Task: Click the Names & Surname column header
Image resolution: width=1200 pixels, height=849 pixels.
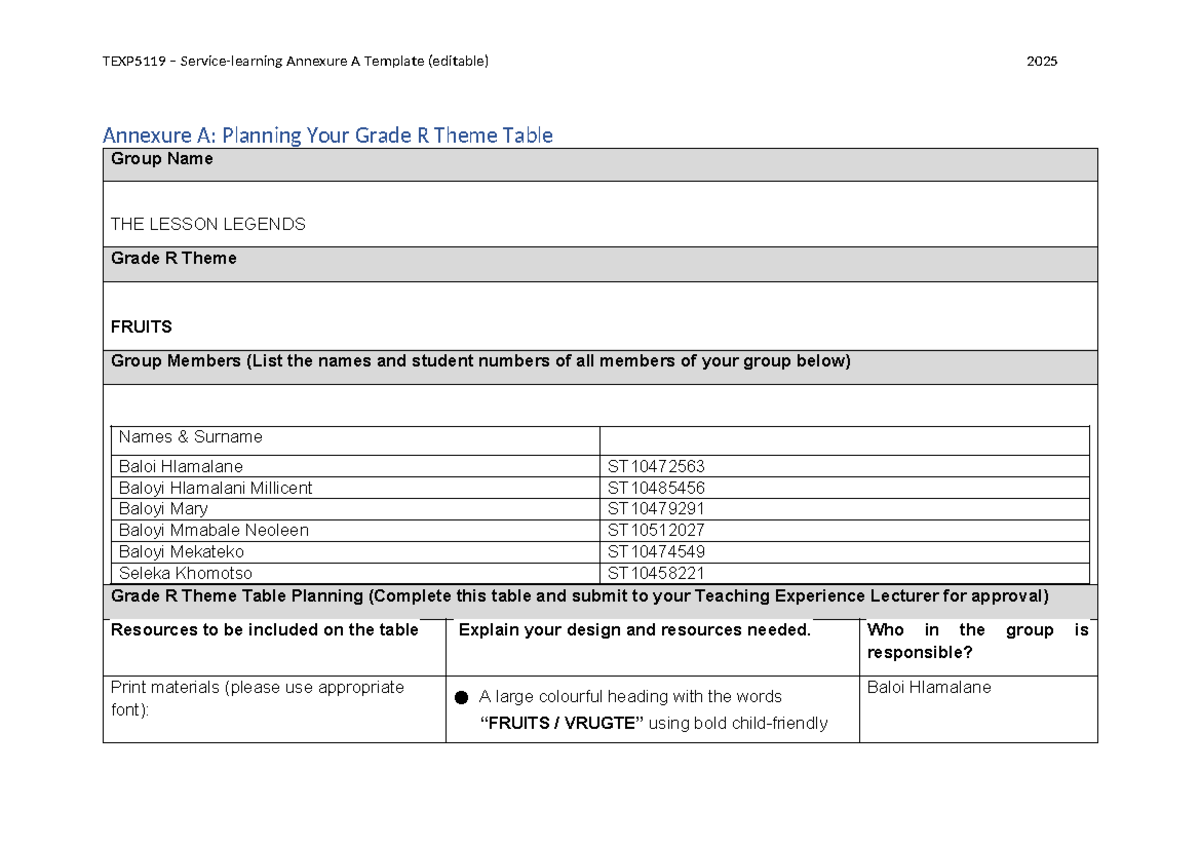Action: coord(191,437)
